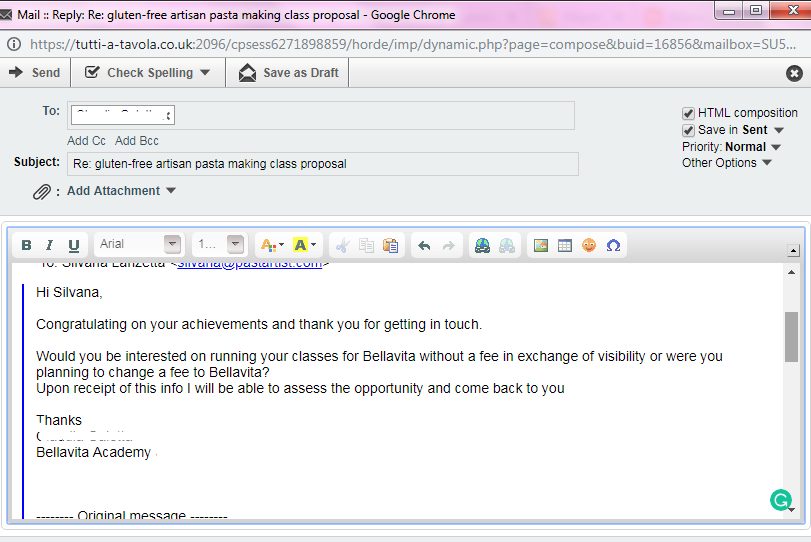Edit the Subject field
The image size is (811, 542).
323,164
